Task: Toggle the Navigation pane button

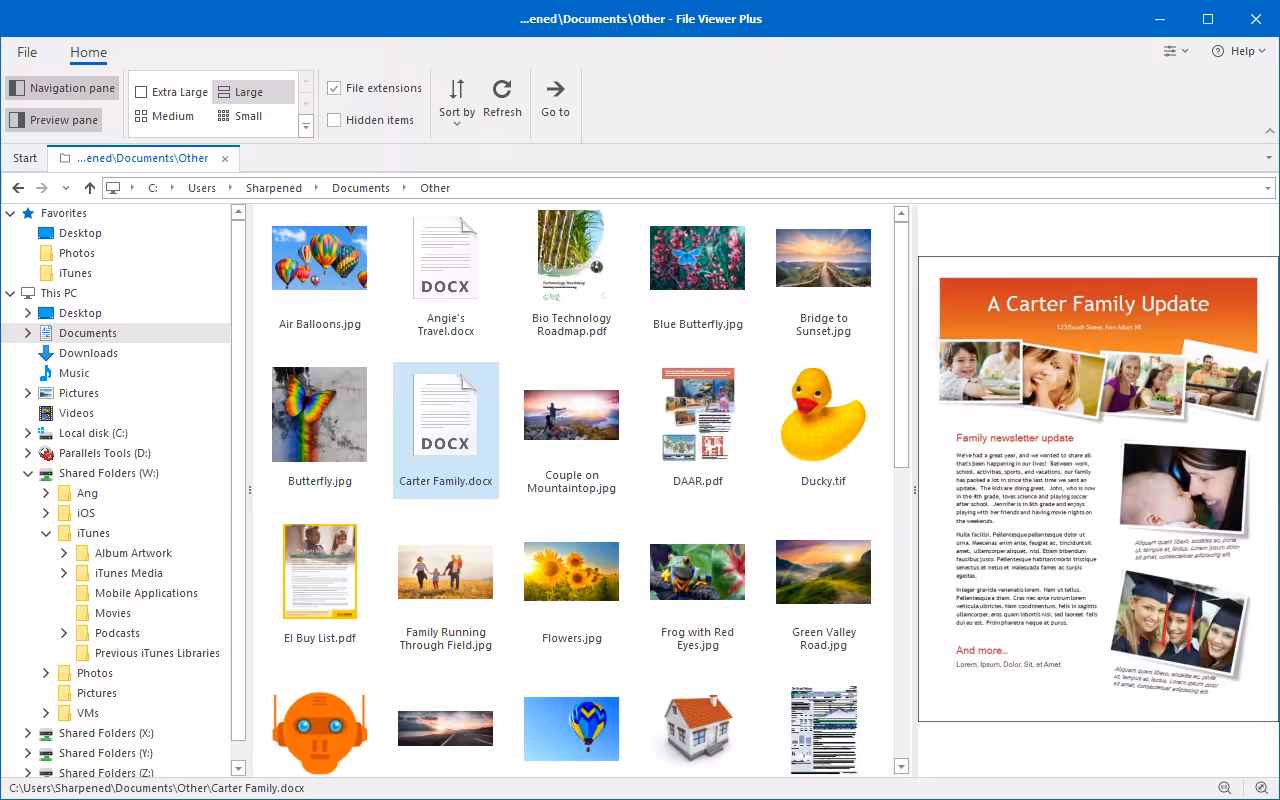Action: (62, 87)
